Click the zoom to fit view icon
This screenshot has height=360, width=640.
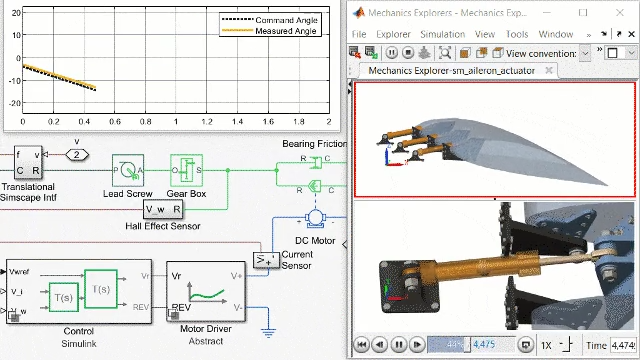tap(444, 53)
